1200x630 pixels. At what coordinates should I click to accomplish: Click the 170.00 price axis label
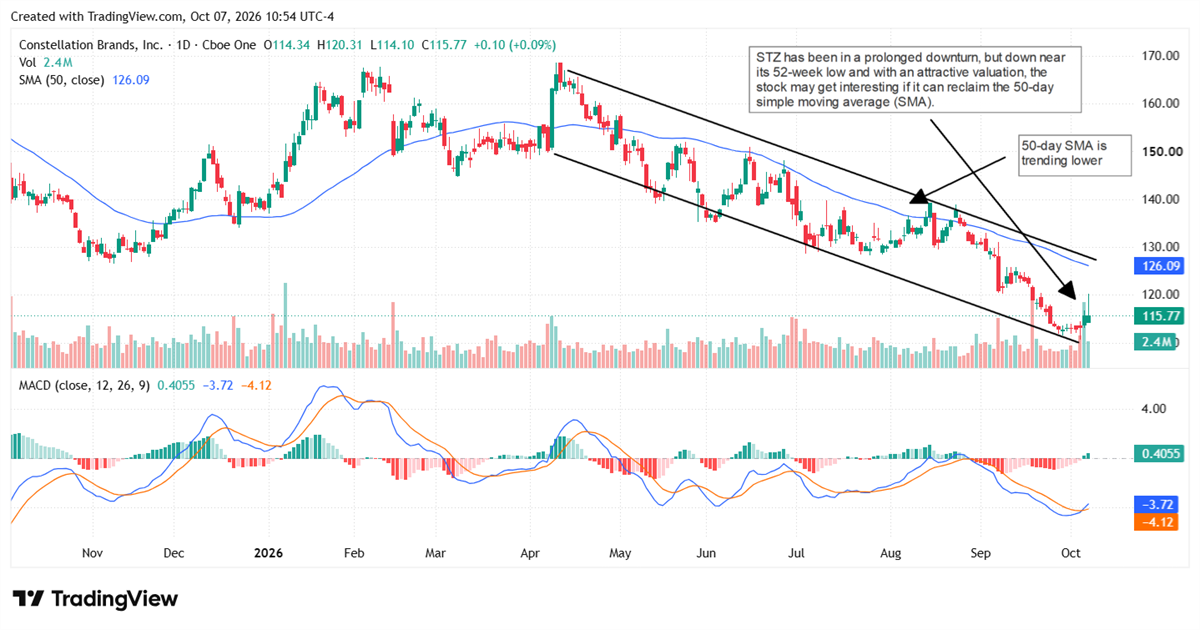coord(1160,55)
